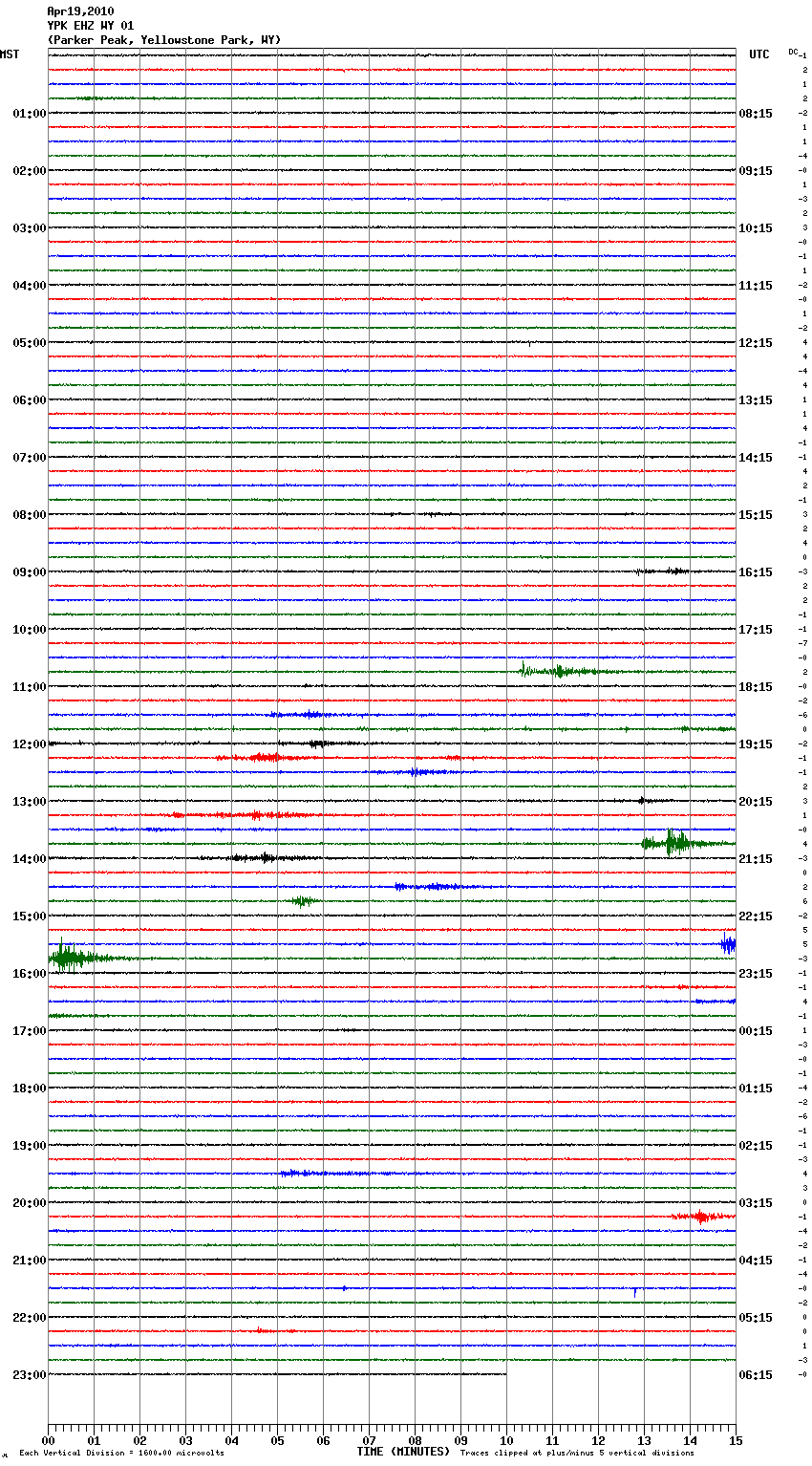
Task: Click the '09:15' UTC time label
Action: (x=756, y=171)
